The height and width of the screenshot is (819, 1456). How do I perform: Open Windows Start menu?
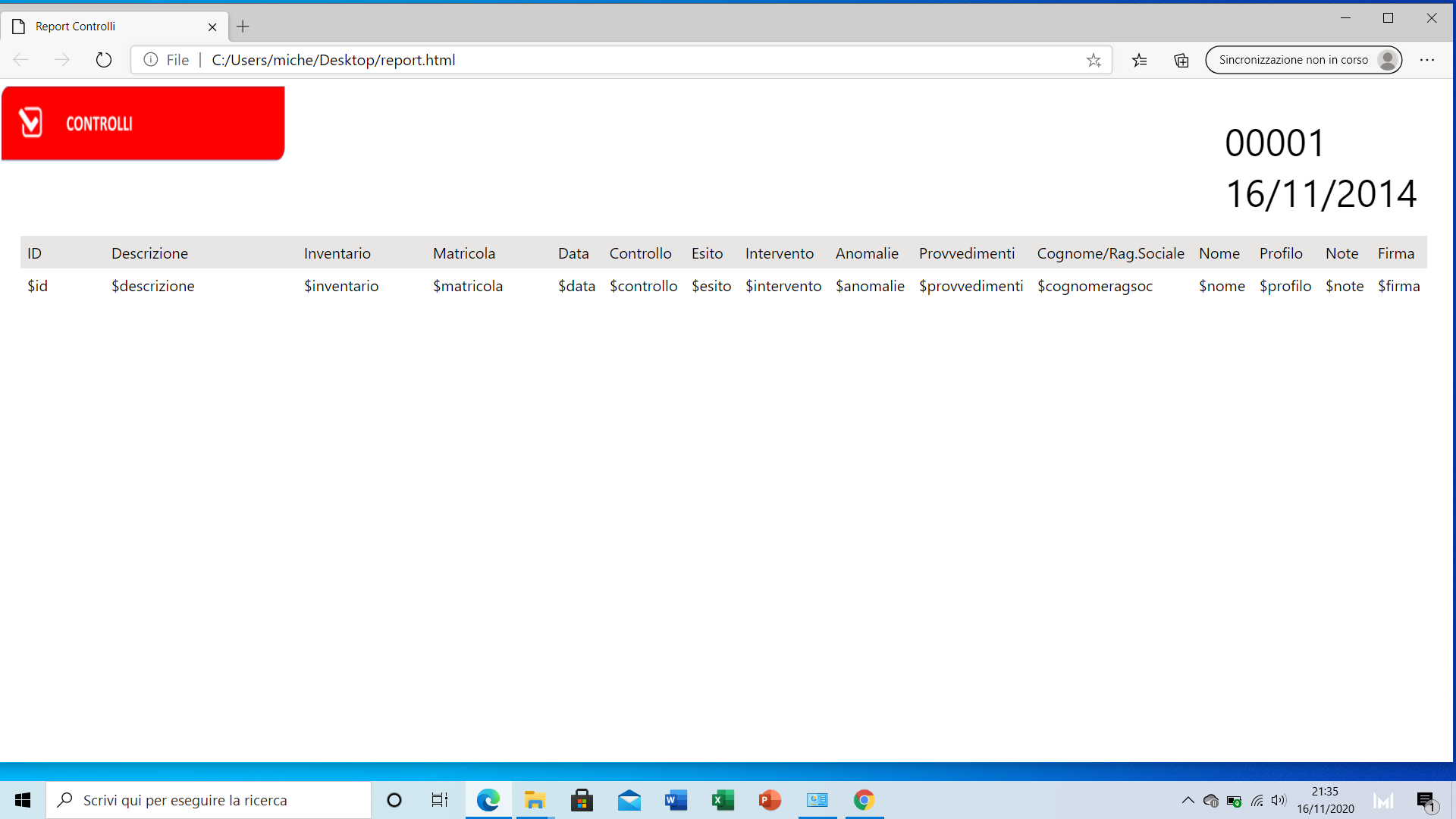pos(23,800)
